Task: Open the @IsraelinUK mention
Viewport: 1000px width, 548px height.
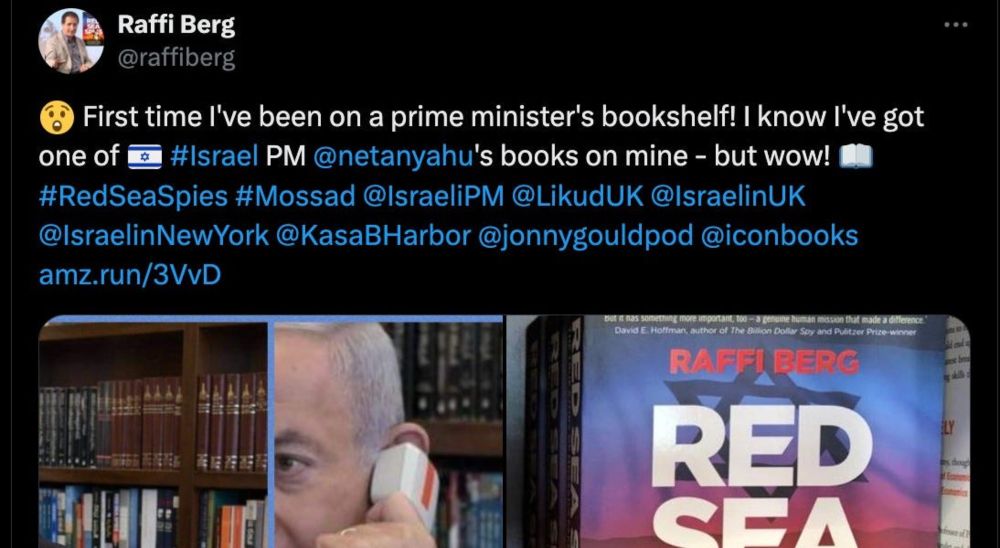Action: [x=728, y=196]
